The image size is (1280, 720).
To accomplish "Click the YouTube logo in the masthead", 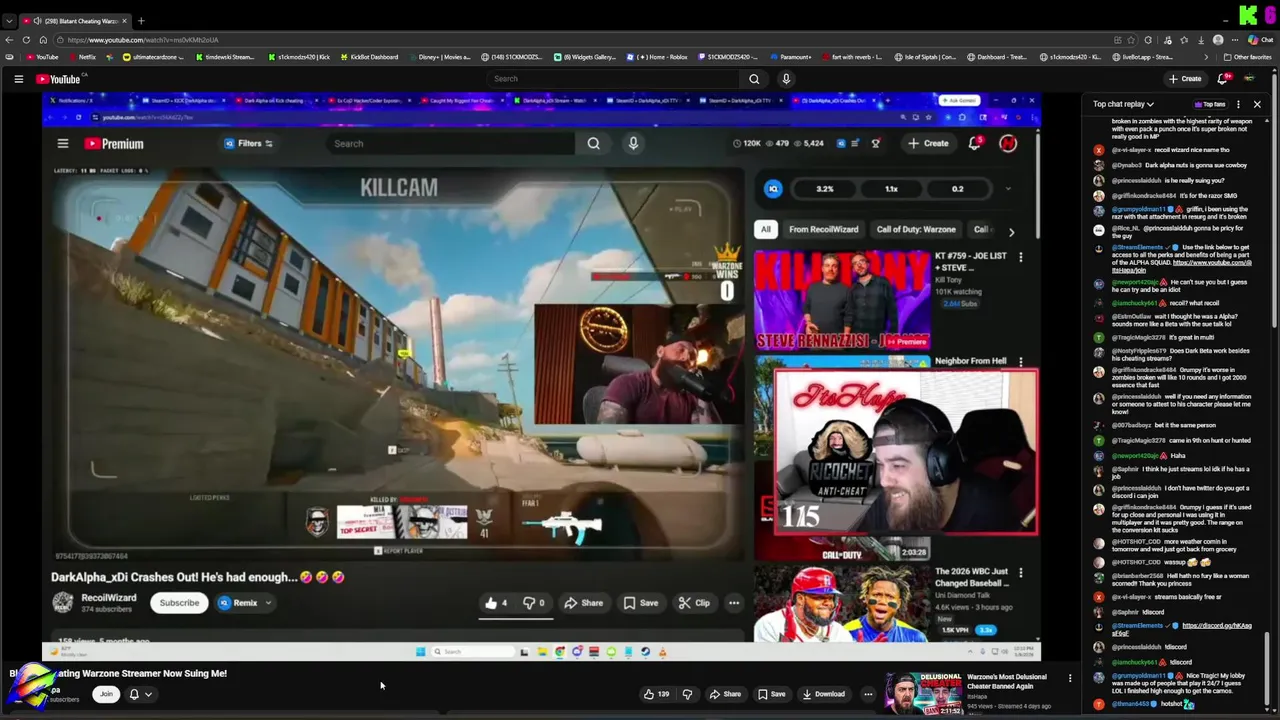I will 58,79.
